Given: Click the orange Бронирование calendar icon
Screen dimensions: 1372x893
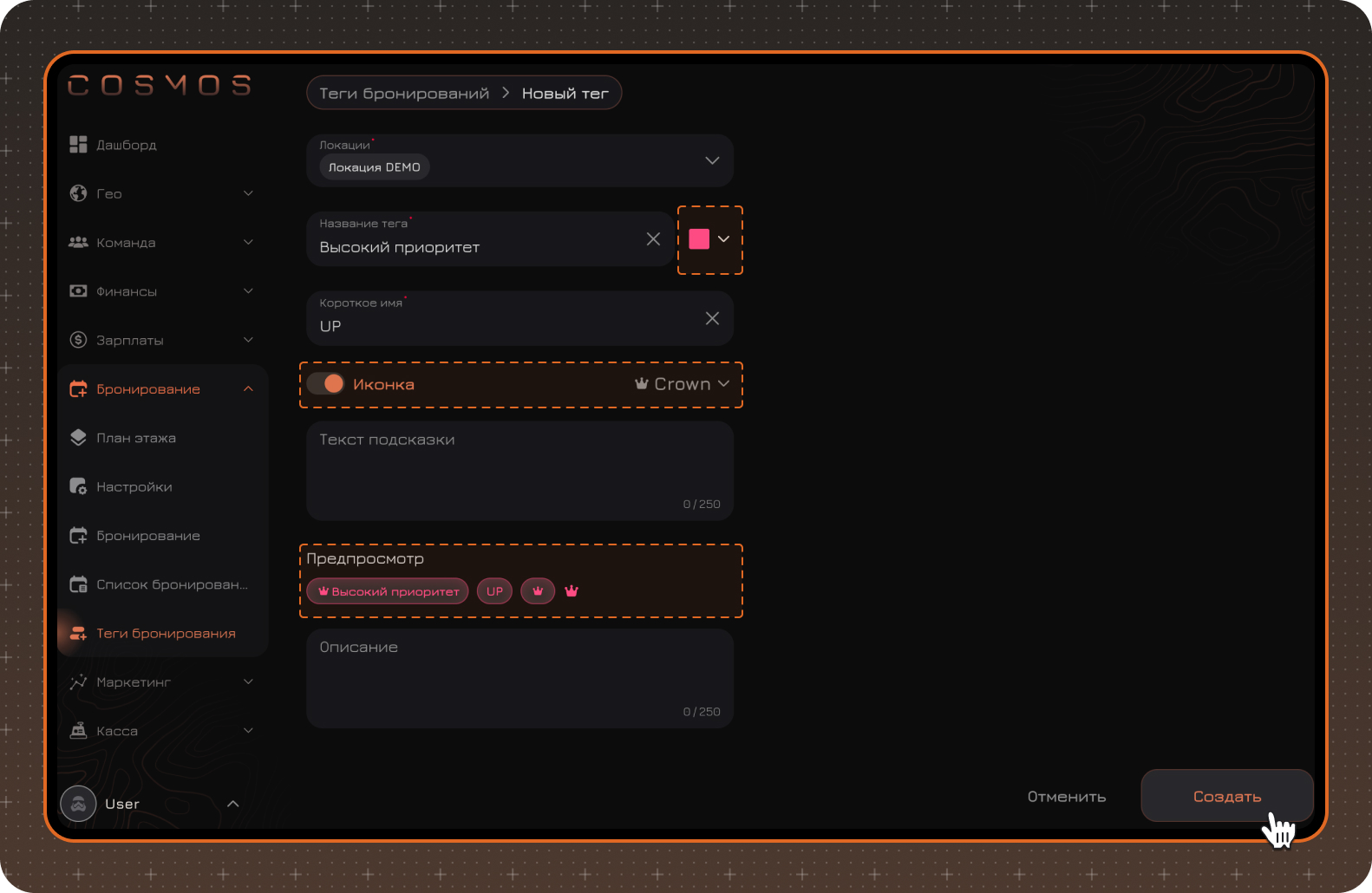Looking at the screenshot, I should pyautogui.click(x=78, y=389).
